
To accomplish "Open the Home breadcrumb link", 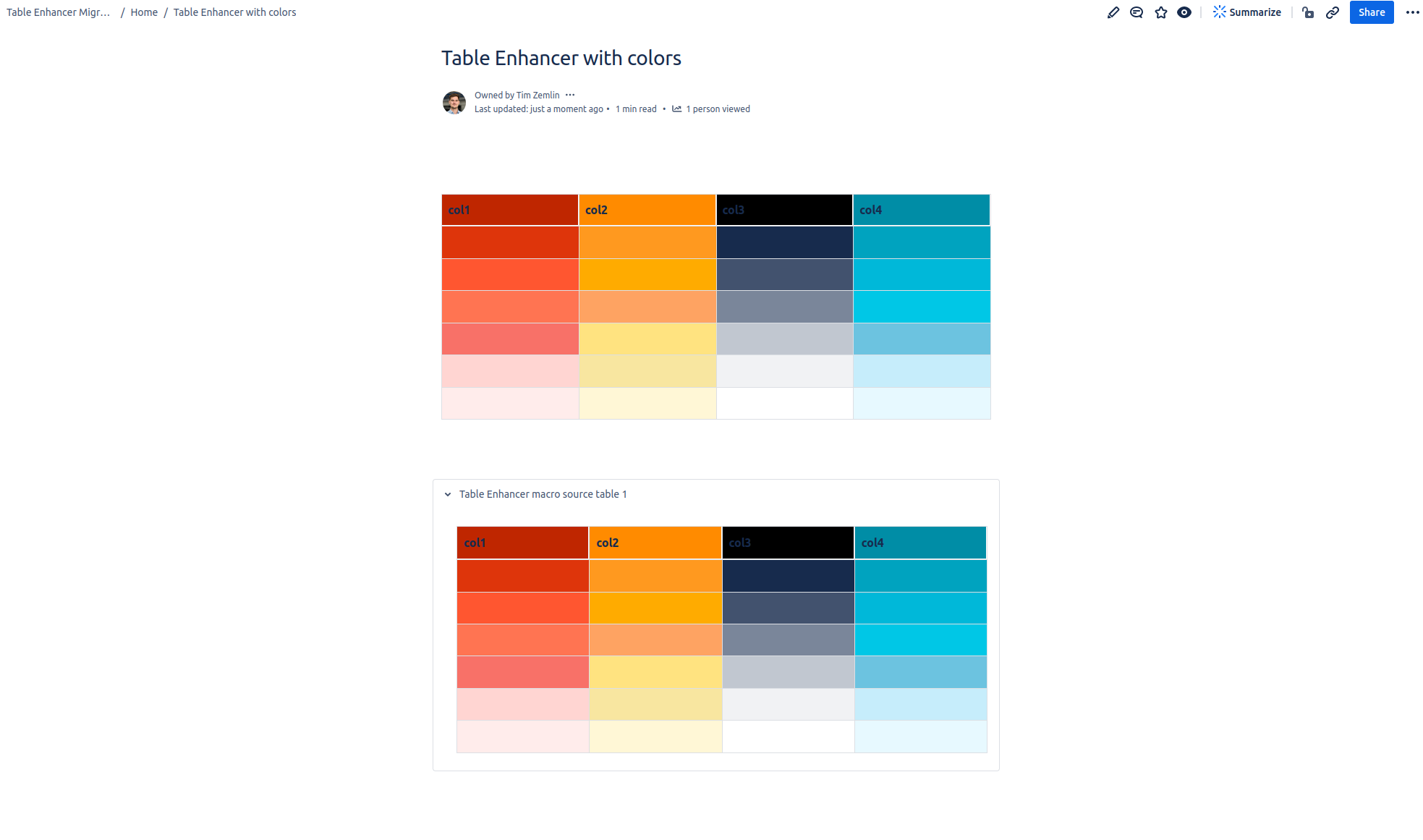I will (143, 12).
